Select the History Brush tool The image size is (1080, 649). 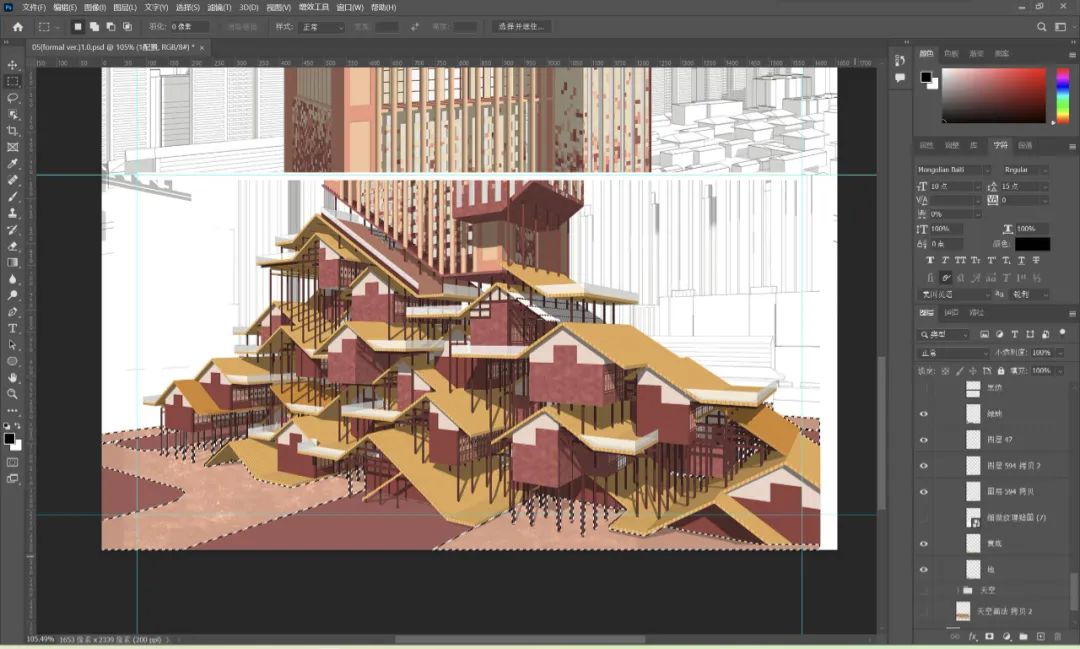point(12,230)
